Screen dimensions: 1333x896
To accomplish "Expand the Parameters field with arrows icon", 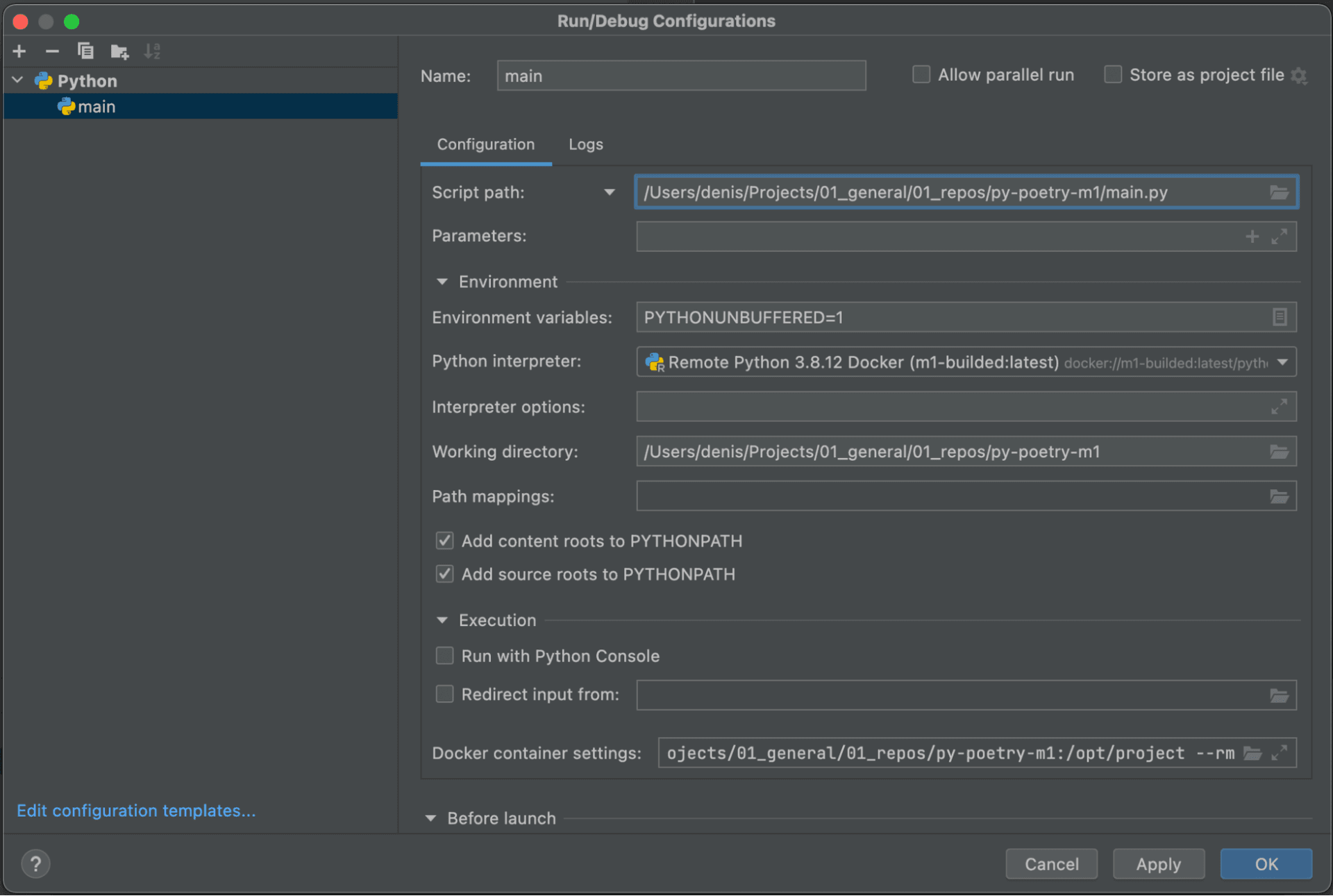I will coord(1279,237).
